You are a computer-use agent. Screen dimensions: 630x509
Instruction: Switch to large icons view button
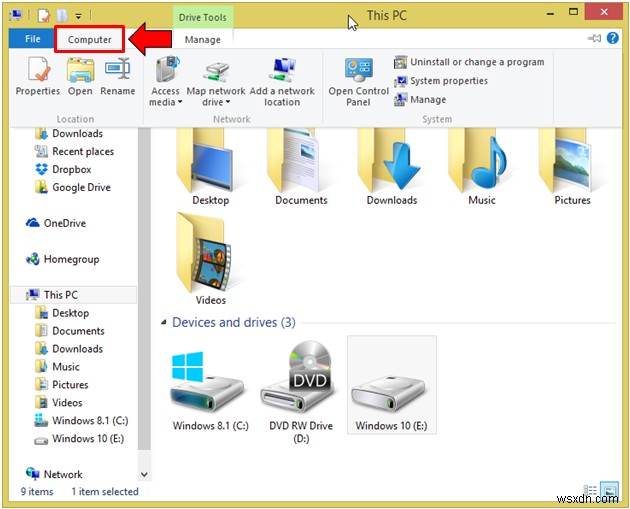(609, 490)
